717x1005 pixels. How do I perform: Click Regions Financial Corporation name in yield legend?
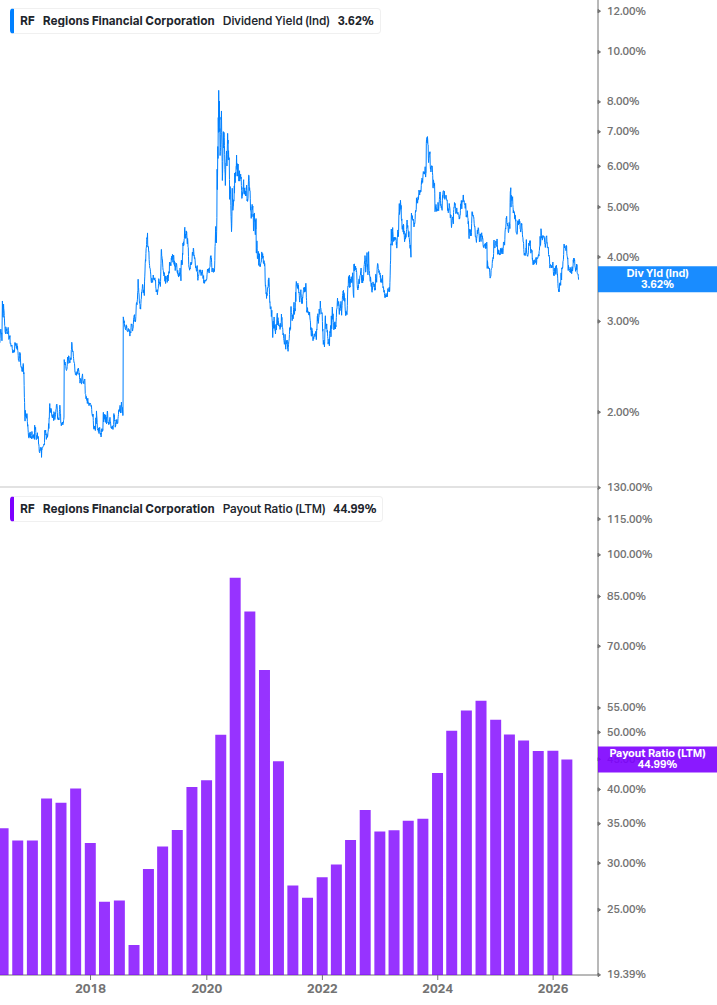tap(128, 21)
